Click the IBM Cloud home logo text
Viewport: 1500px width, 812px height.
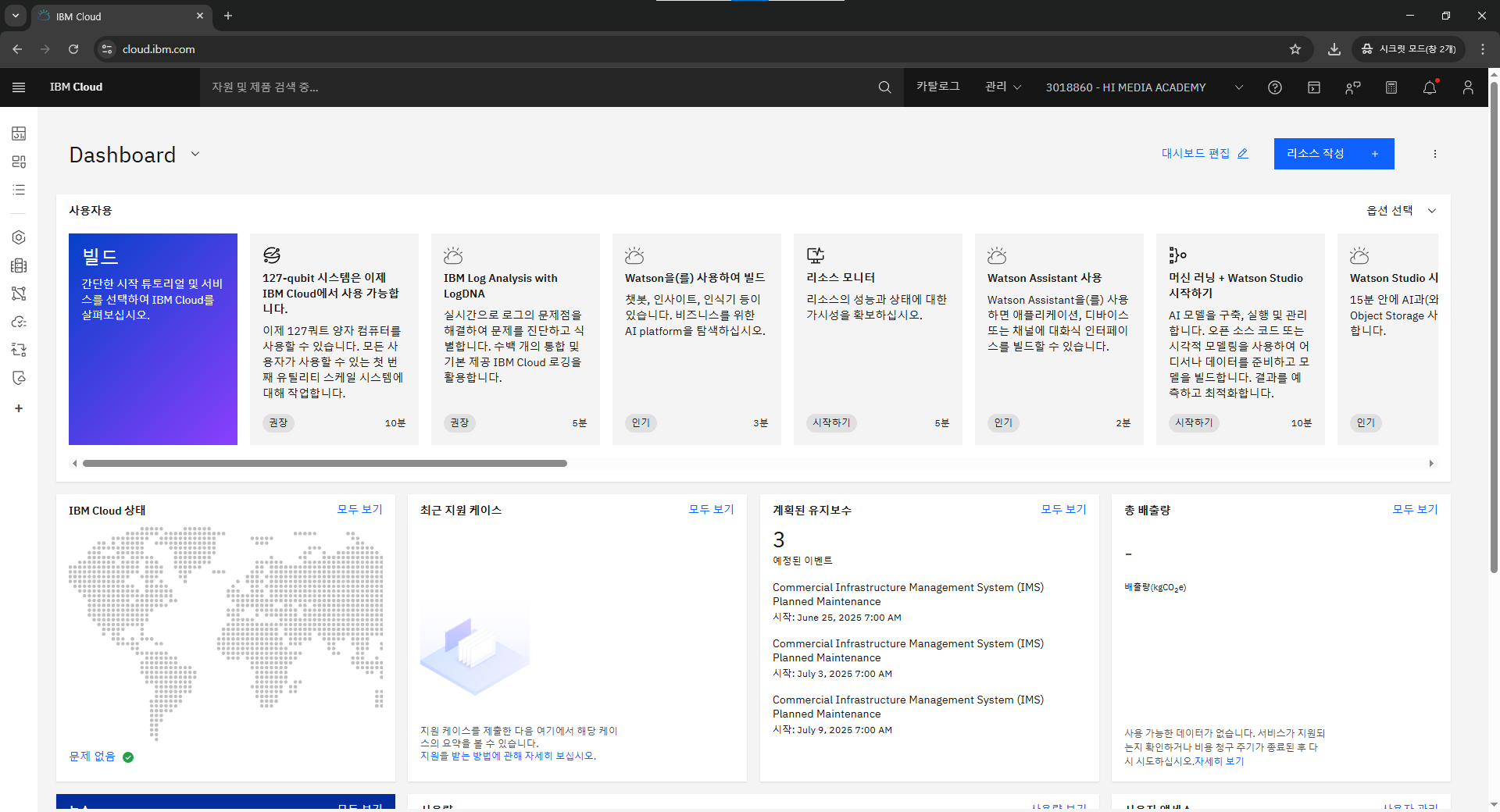pyautogui.click(x=76, y=87)
